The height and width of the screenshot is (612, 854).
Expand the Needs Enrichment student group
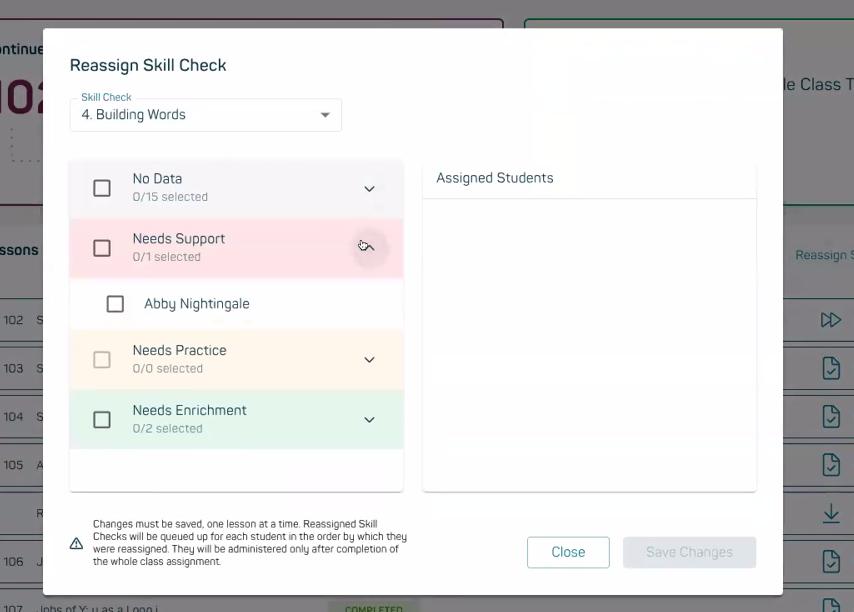[x=369, y=419]
